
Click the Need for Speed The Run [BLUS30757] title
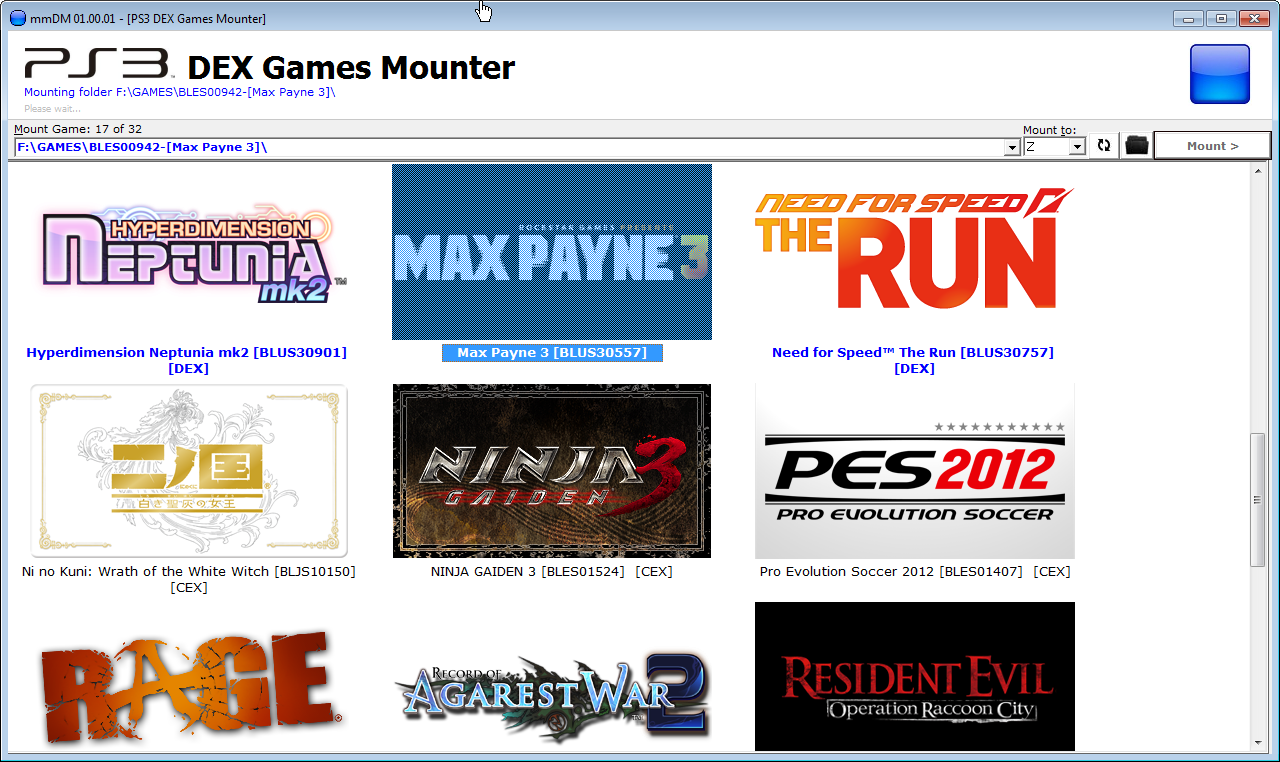coord(913,360)
